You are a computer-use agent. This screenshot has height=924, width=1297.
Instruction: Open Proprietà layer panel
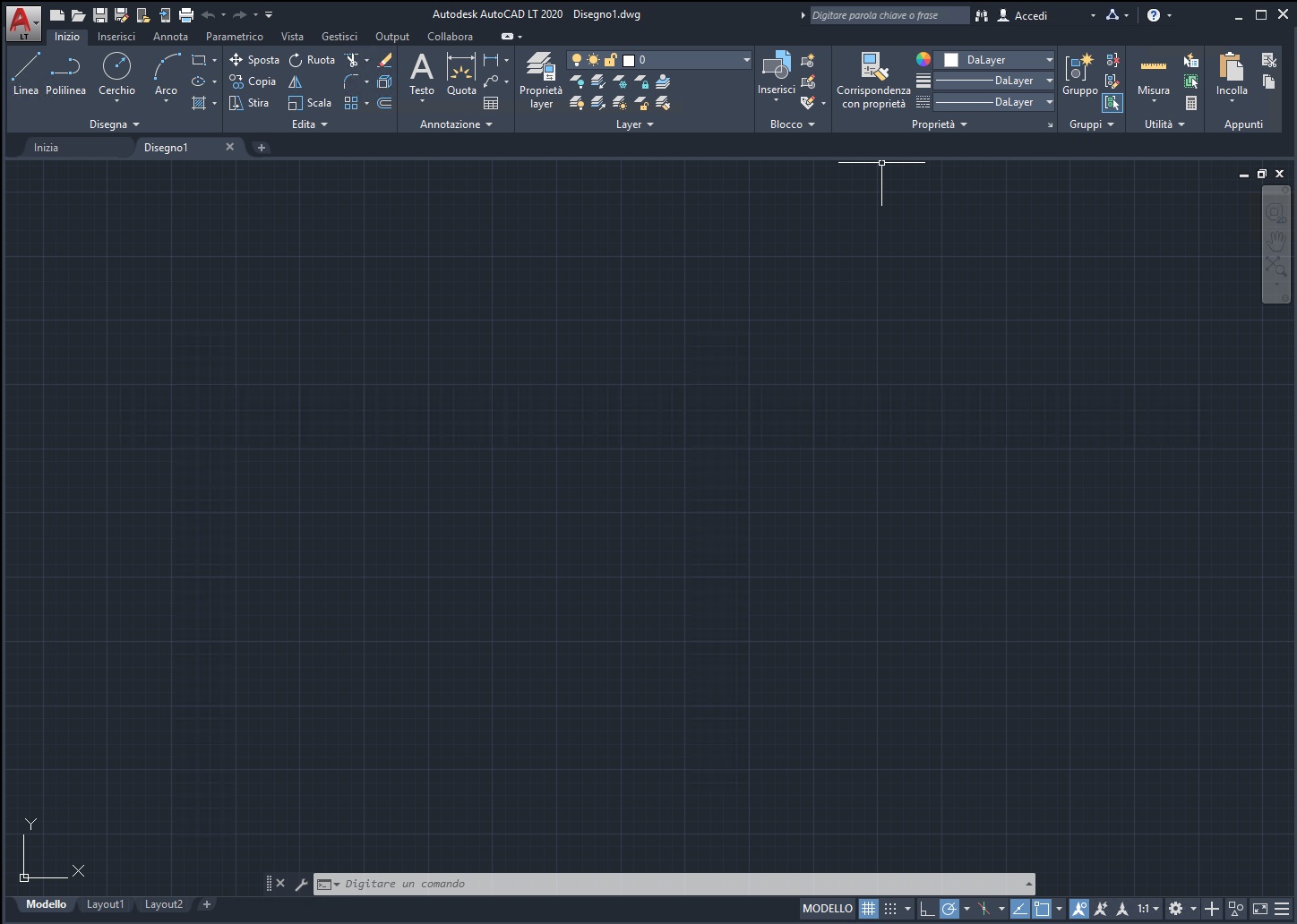[540, 79]
